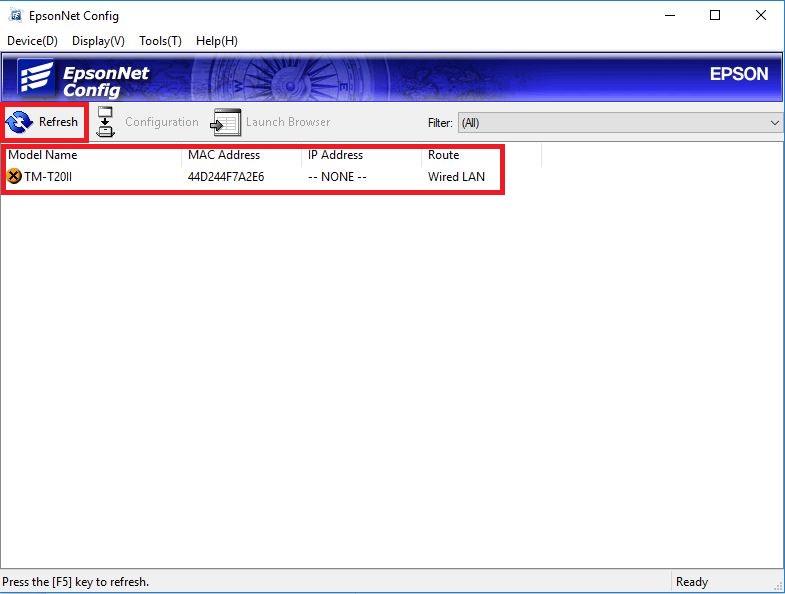Click the status bar resize grip

tap(778, 587)
